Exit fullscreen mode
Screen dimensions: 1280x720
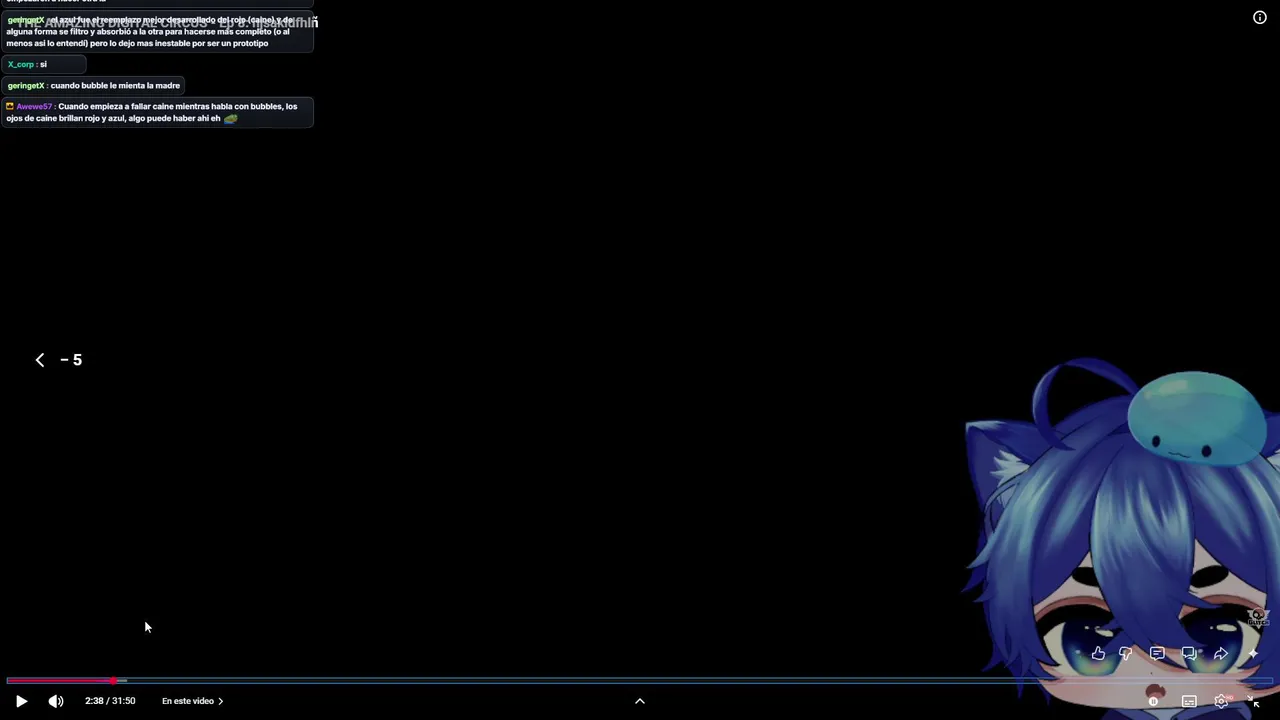(x=1253, y=701)
